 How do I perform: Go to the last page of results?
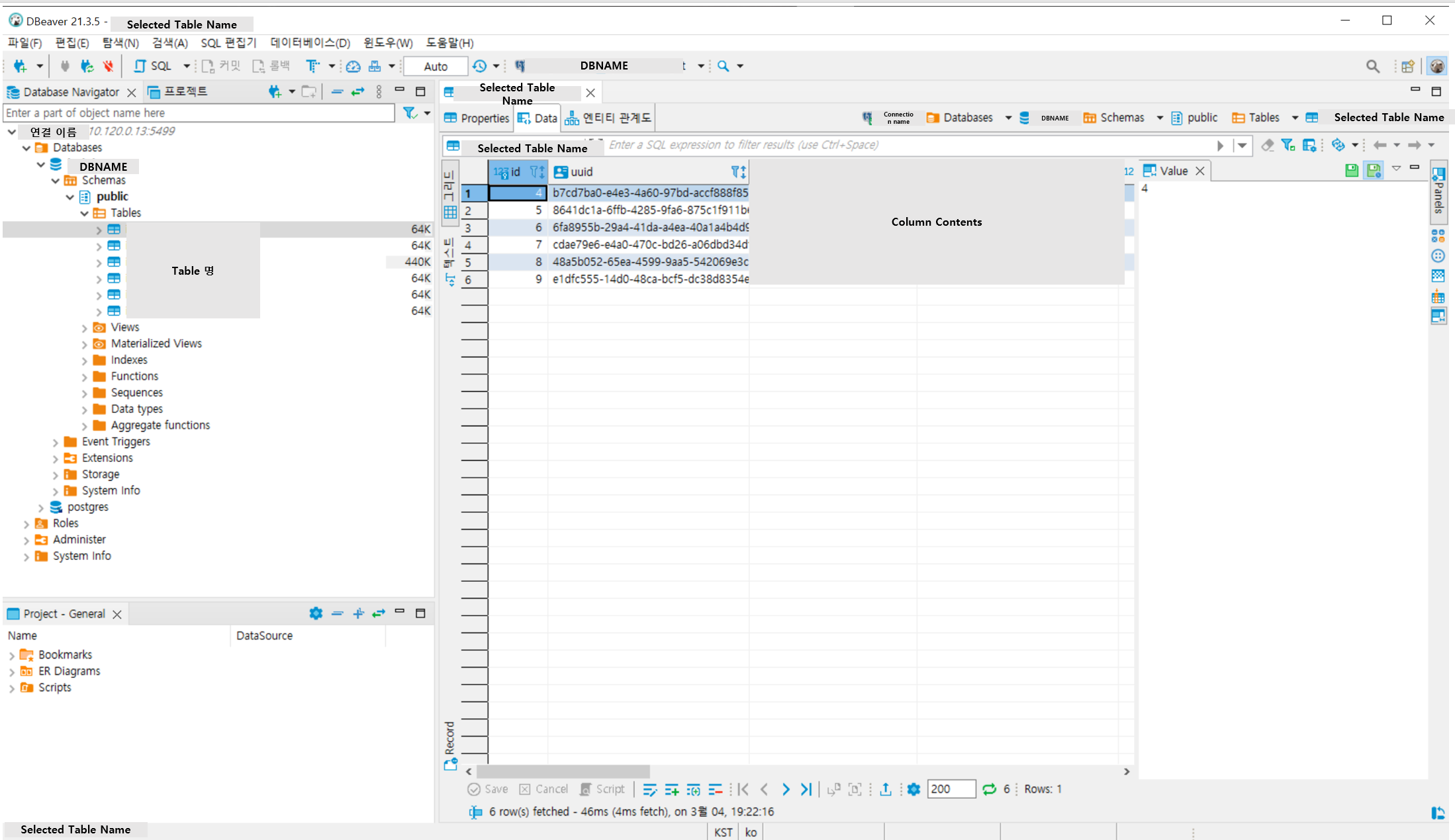(806, 789)
